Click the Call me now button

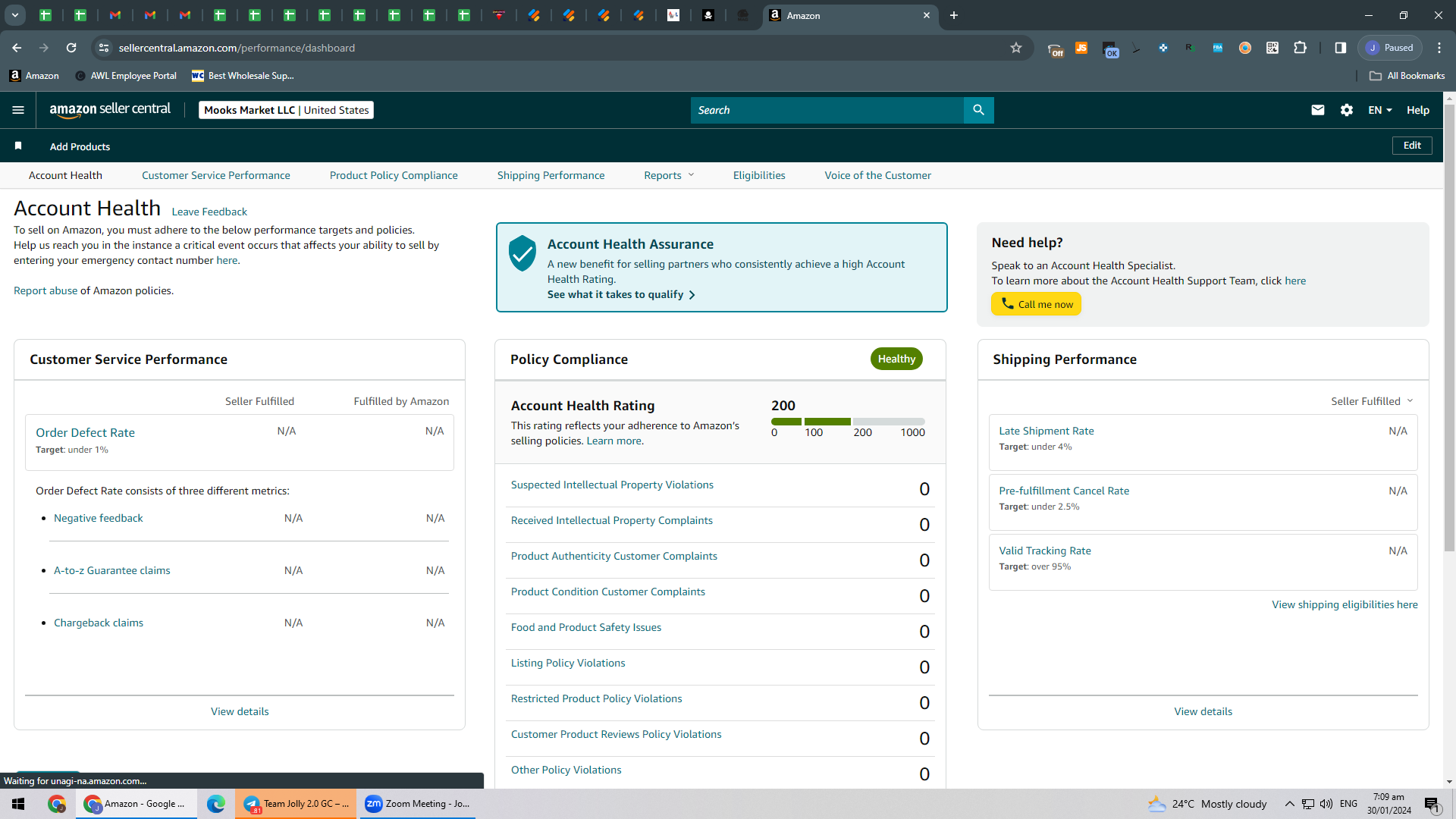(1036, 304)
